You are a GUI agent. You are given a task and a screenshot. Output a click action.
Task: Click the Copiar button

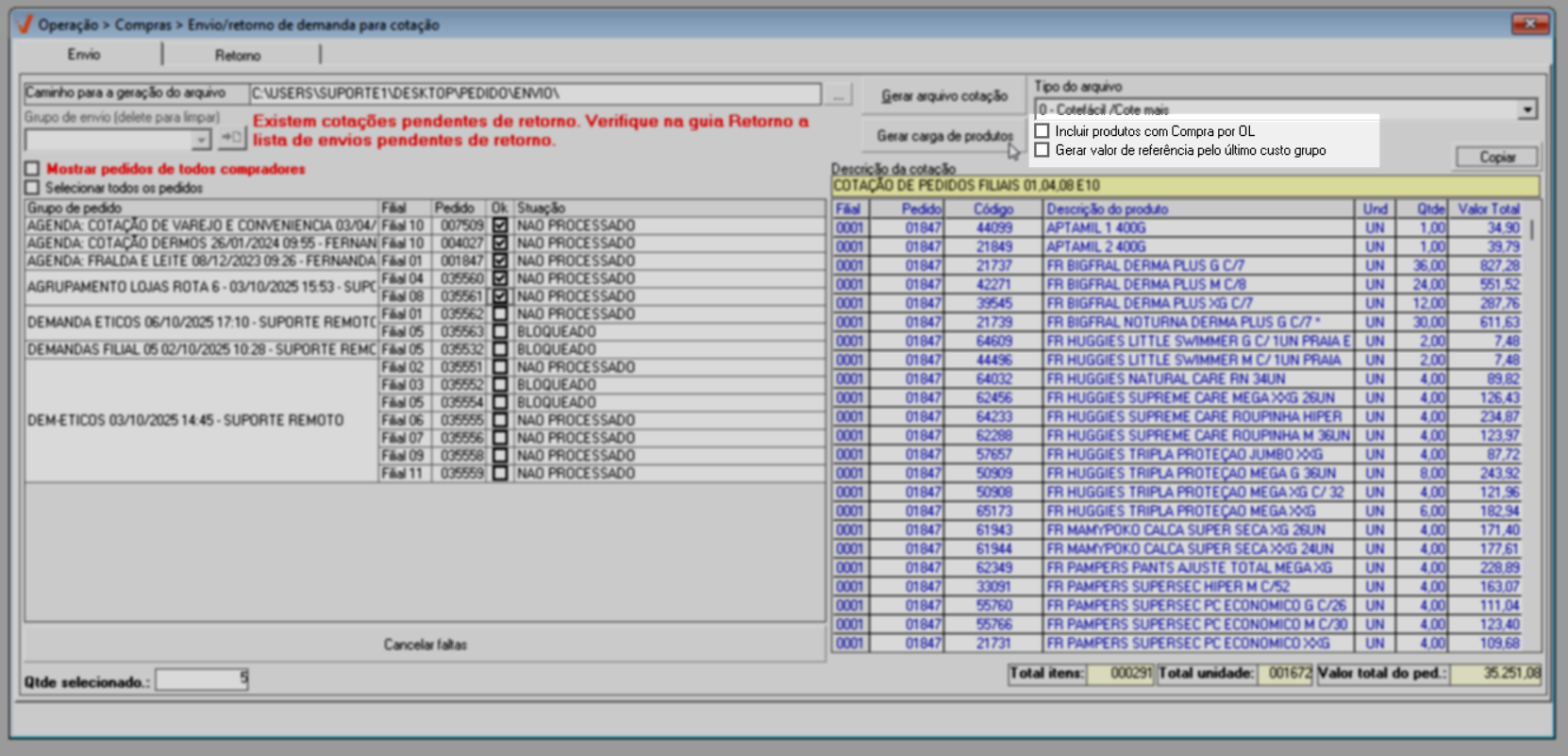(1496, 157)
